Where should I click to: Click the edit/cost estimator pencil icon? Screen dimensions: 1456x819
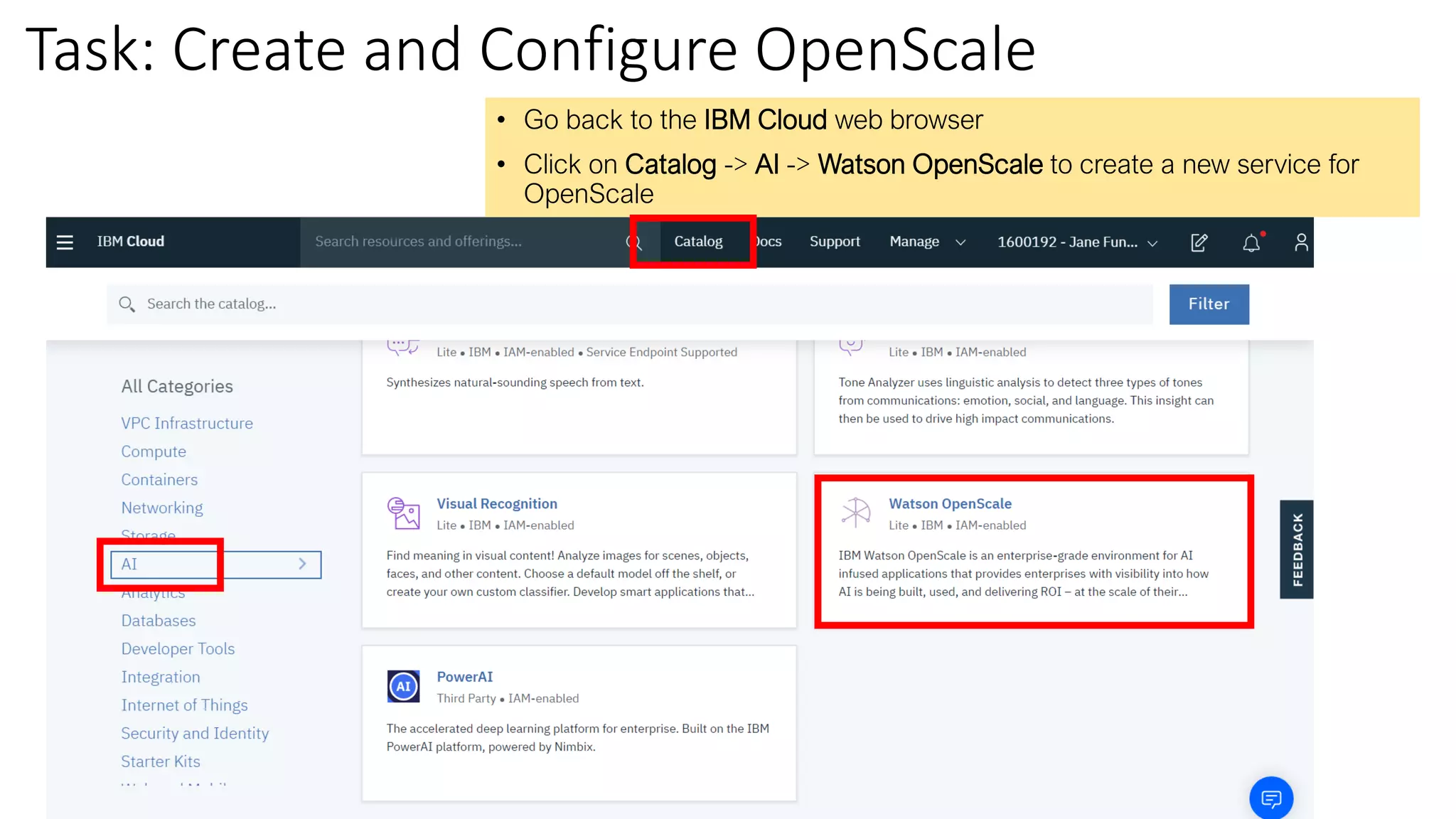pyautogui.click(x=1199, y=242)
